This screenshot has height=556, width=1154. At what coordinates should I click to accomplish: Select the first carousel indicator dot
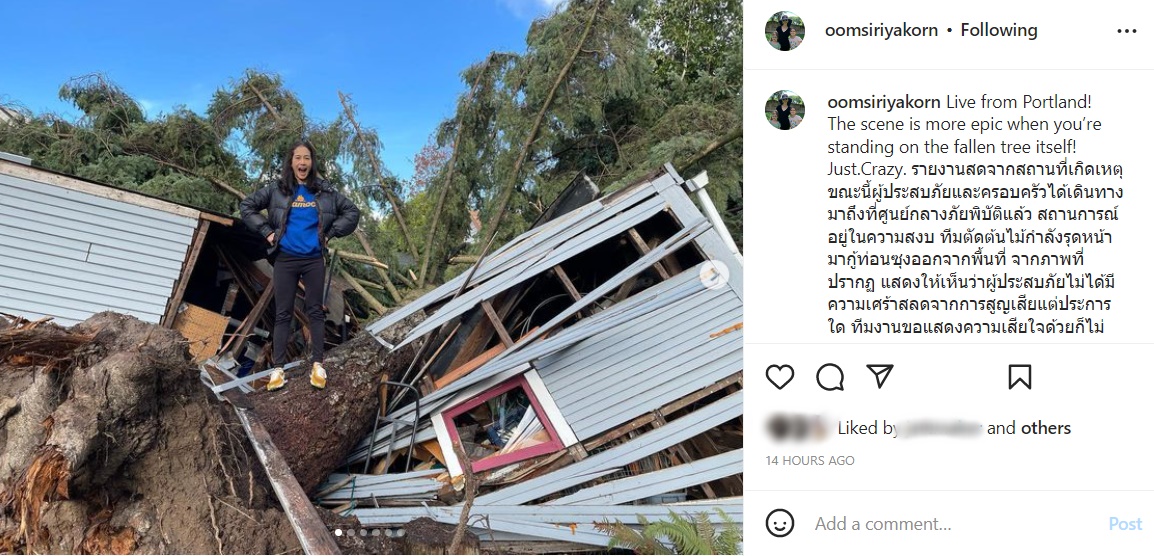coord(339,532)
